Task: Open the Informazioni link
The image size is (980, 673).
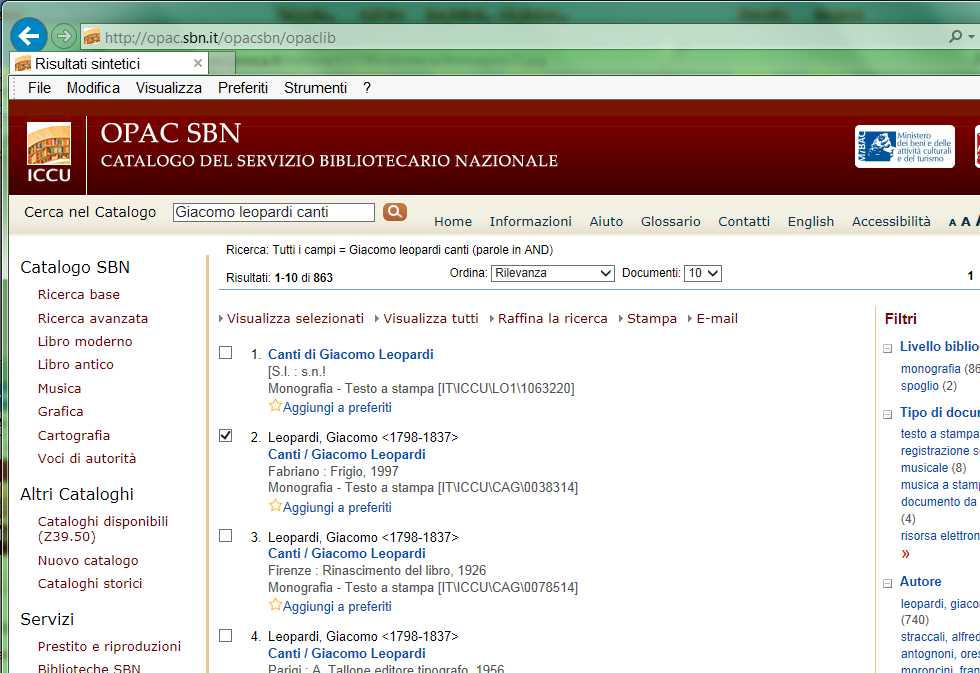Action: (531, 221)
